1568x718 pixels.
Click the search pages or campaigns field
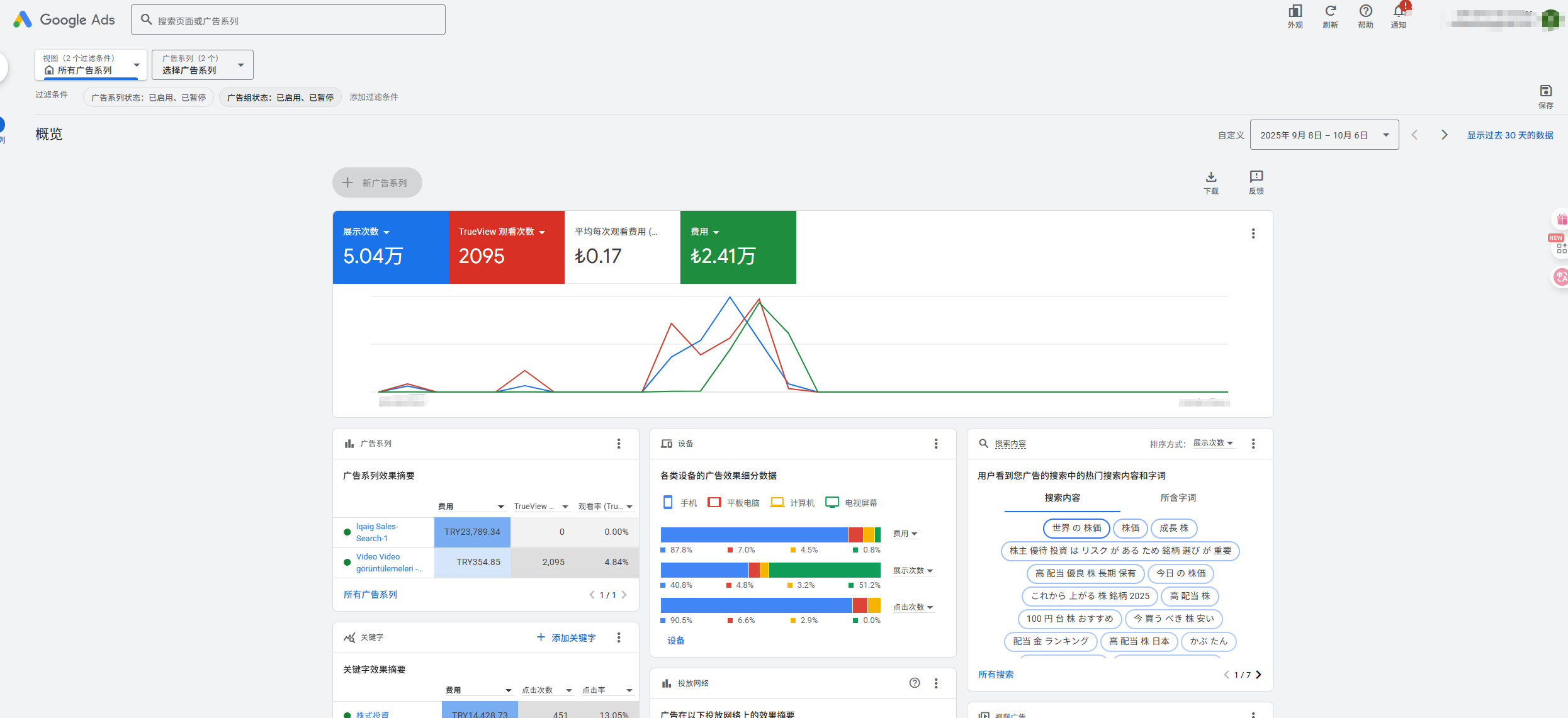pyautogui.click(x=288, y=20)
